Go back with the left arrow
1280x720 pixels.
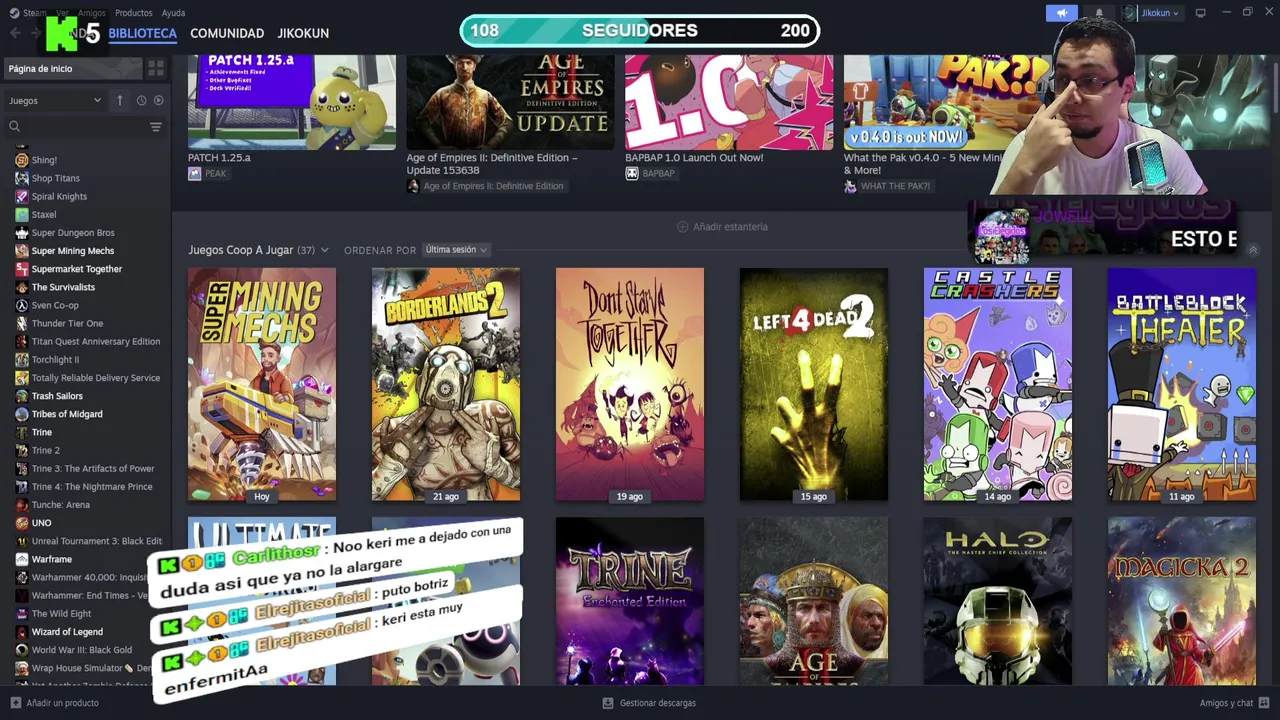(x=15, y=33)
